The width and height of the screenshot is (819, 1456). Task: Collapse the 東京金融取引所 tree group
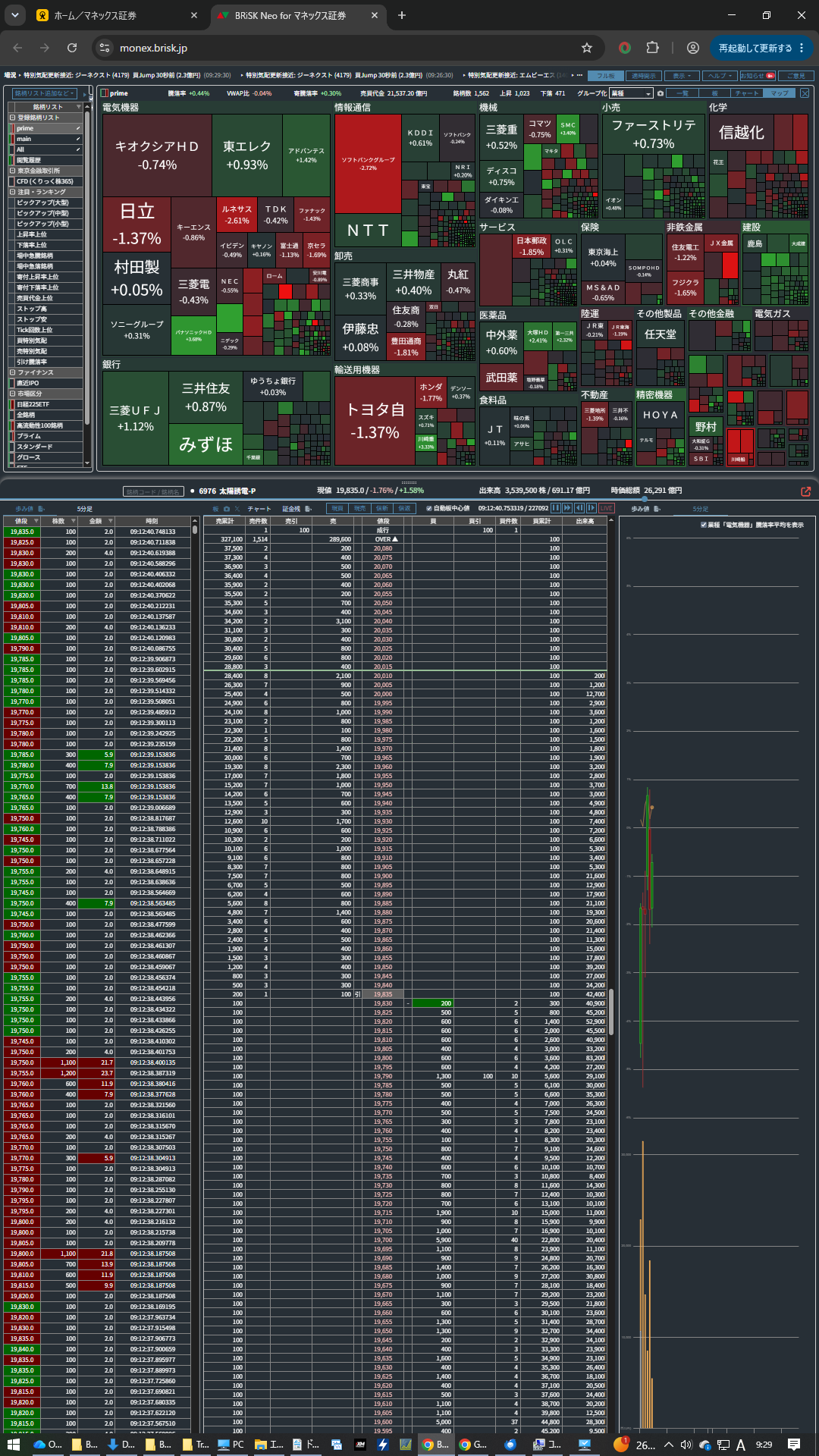pyautogui.click(x=12, y=171)
